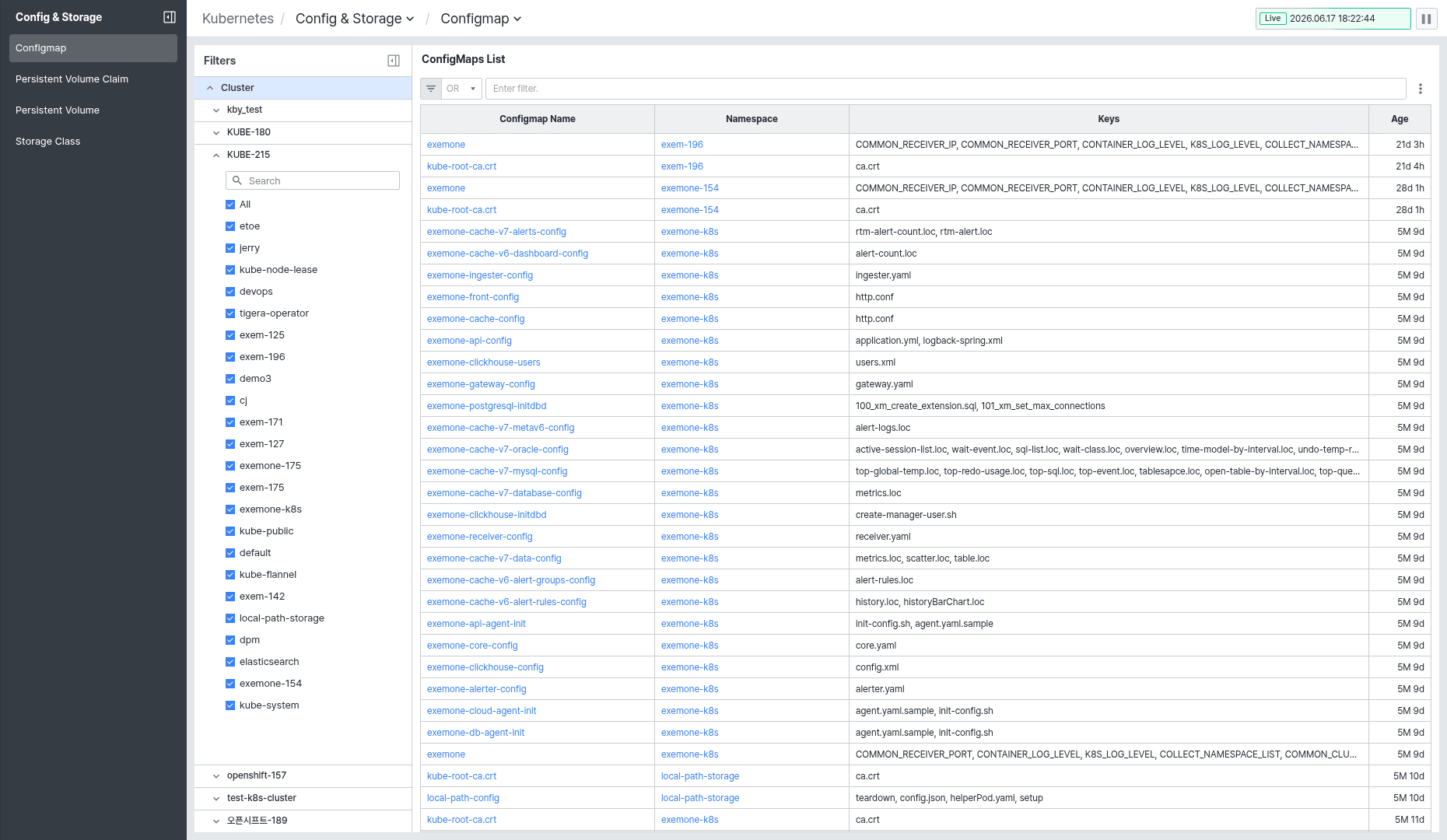
Task: Toggle the exemone-k8s namespace checkbox
Action: coord(230,509)
